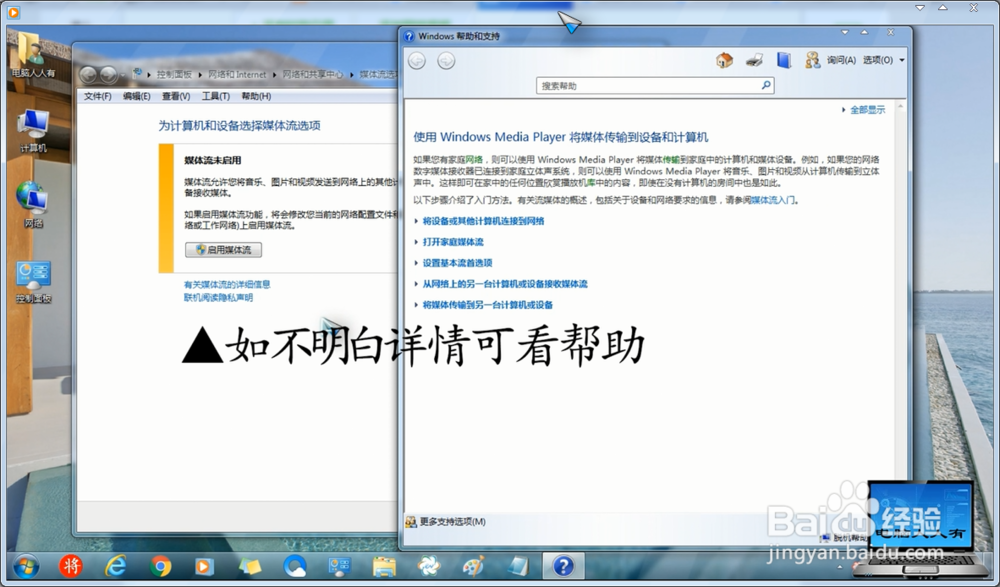1000x587 pixels.
Task: Open 电脑人人有 desktop folder icon
Action: point(33,56)
